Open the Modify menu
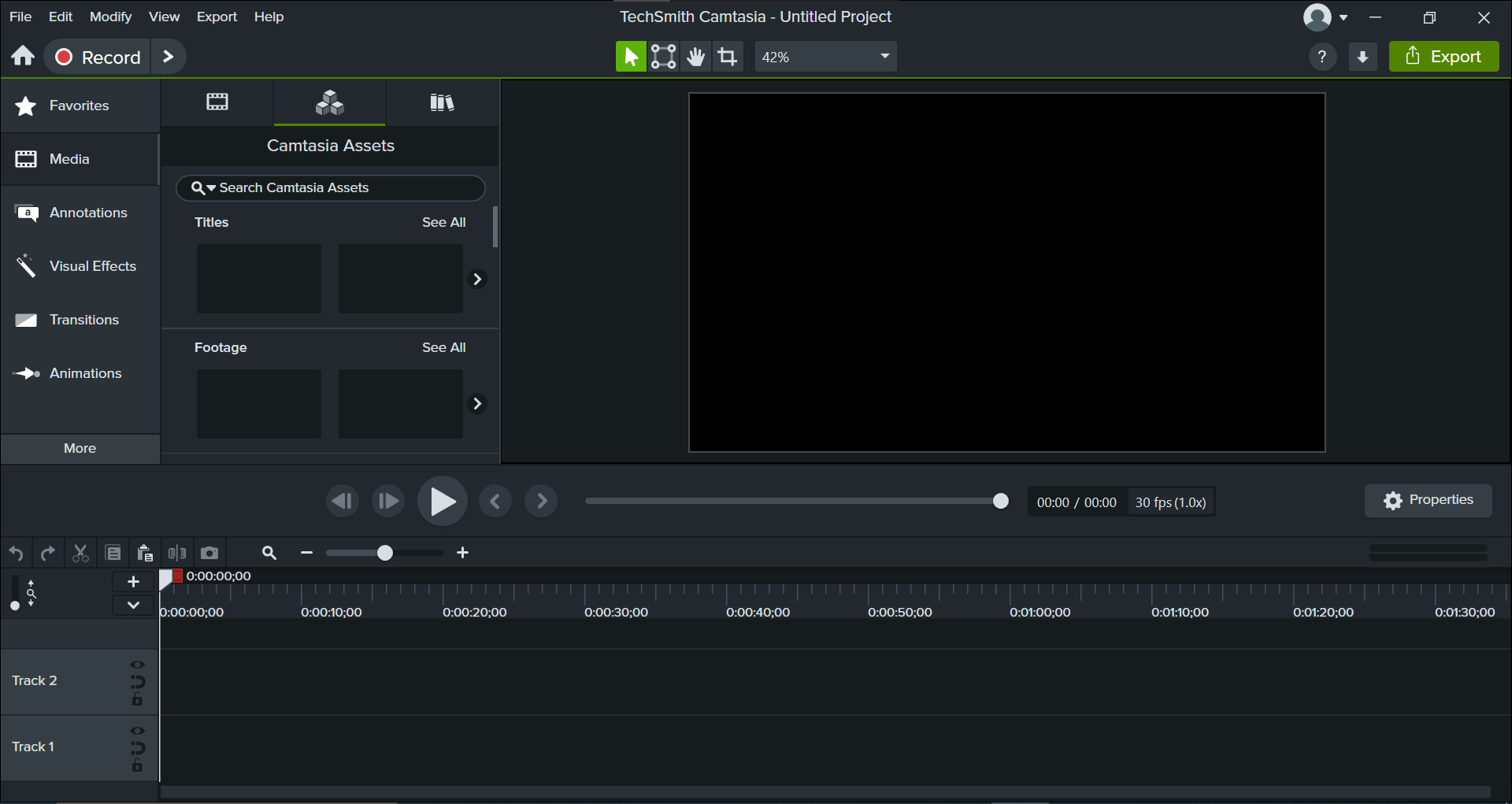The height and width of the screenshot is (804, 1512). point(110,17)
